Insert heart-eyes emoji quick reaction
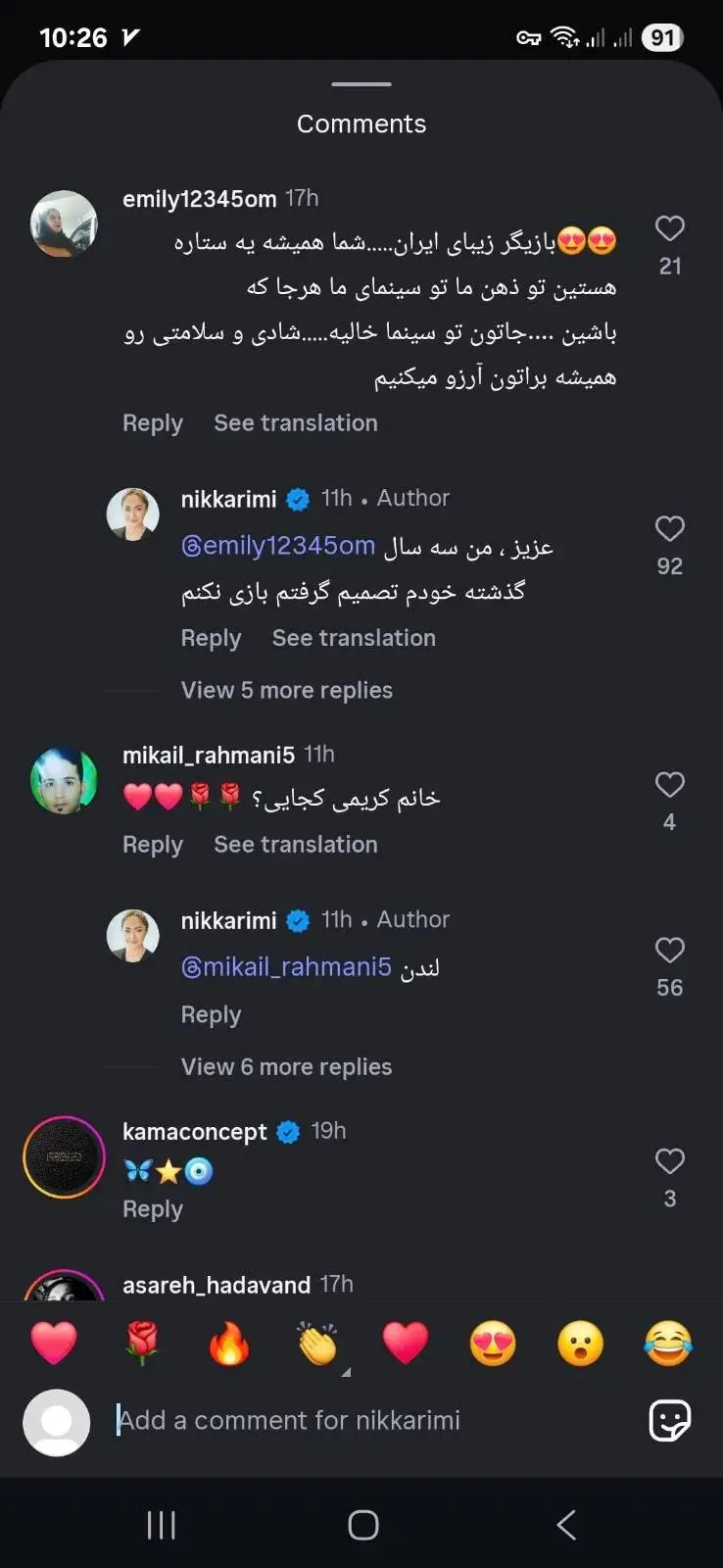Screen dimensions: 723x1568 click(x=493, y=1344)
